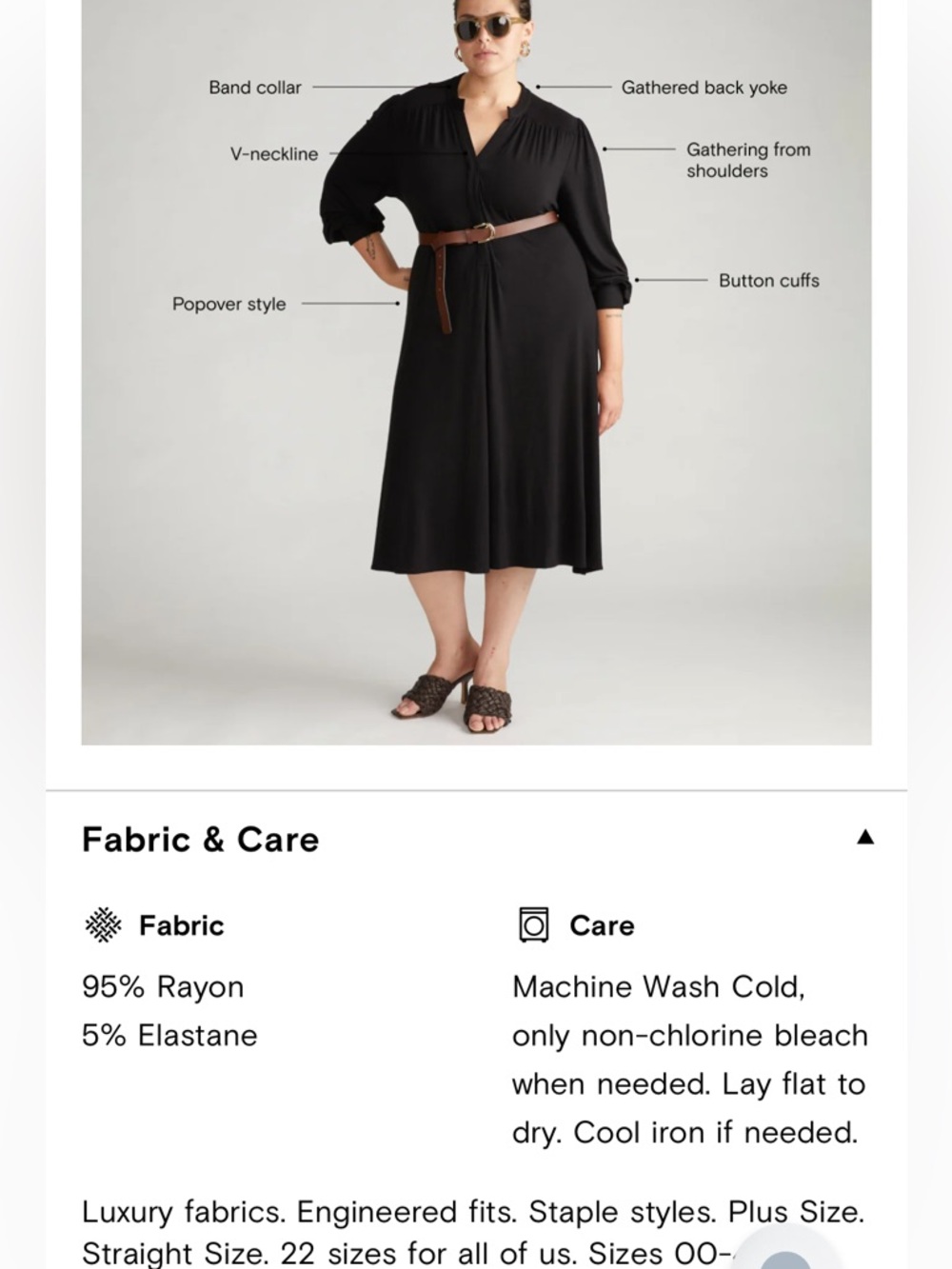
Task: Collapse the Fabric & Care section arrow
Action: coord(864,837)
